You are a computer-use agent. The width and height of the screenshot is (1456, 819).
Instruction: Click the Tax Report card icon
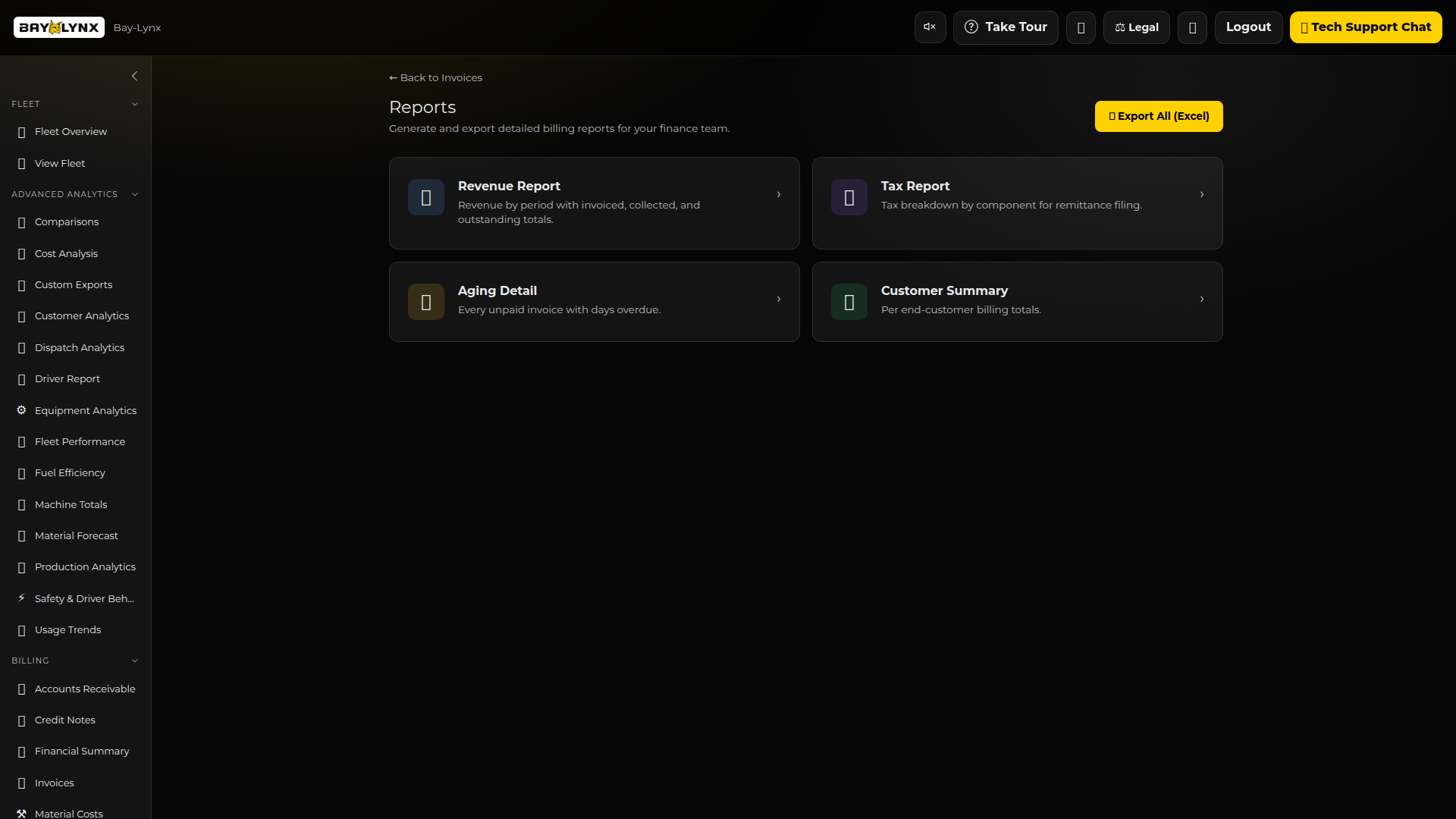point(849,198)
